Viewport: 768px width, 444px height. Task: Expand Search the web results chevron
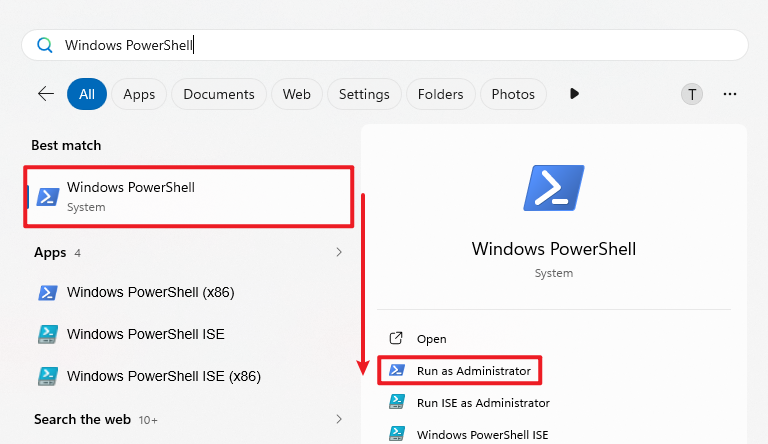339,419
